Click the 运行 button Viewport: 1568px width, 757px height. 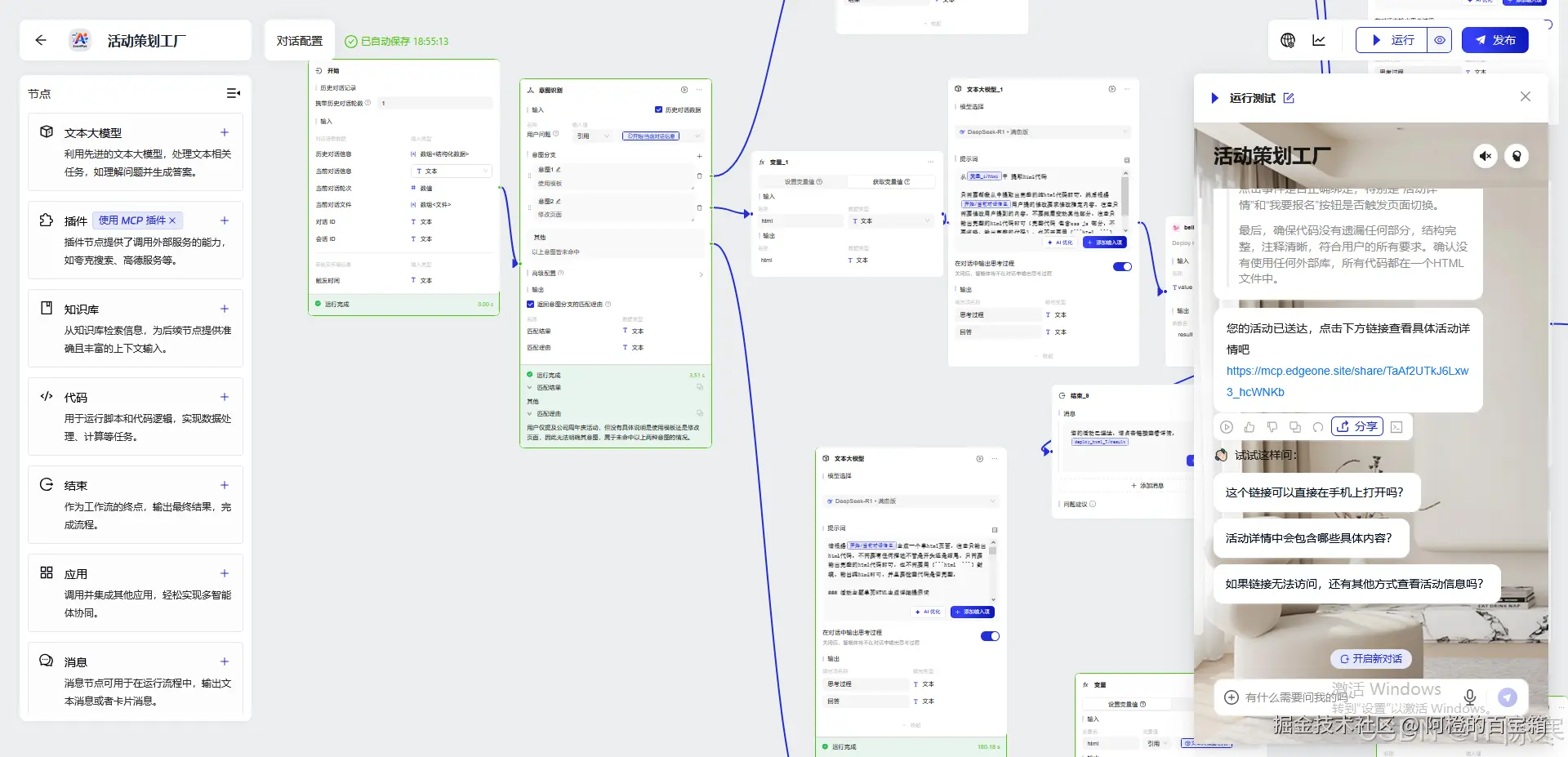(x=1392, y=40)
